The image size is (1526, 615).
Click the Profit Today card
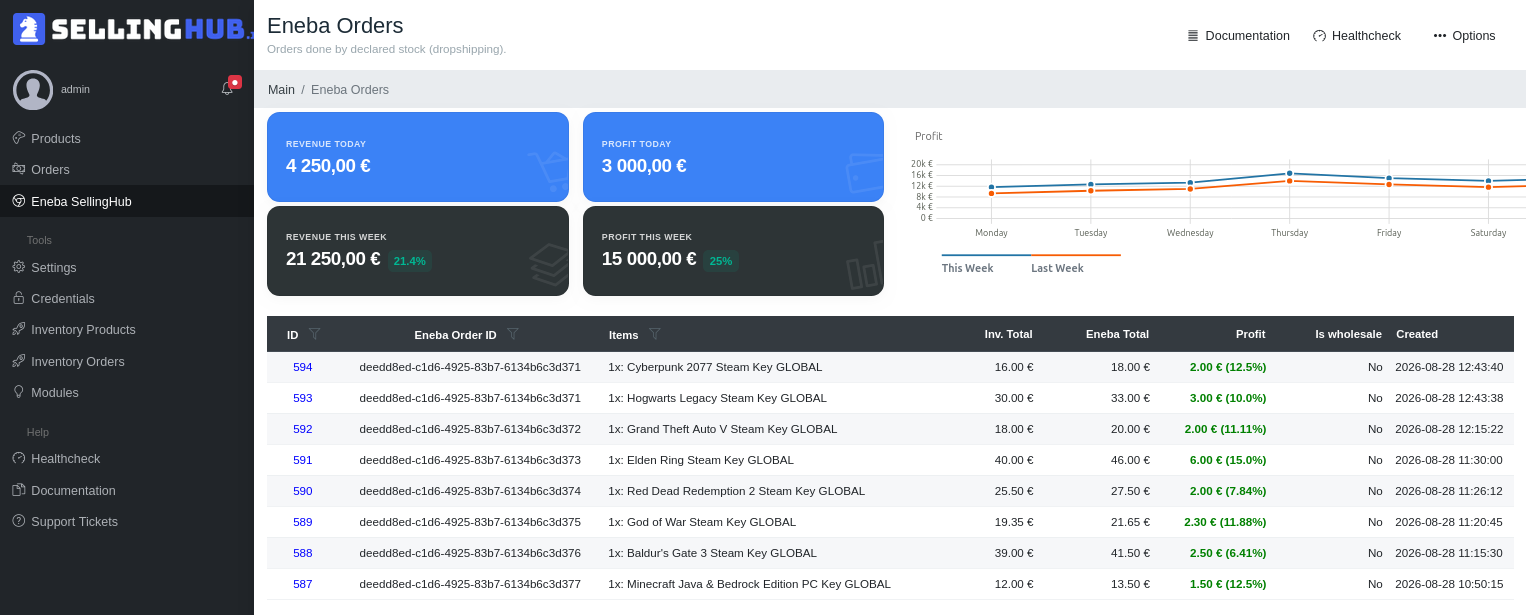point(733,157)
